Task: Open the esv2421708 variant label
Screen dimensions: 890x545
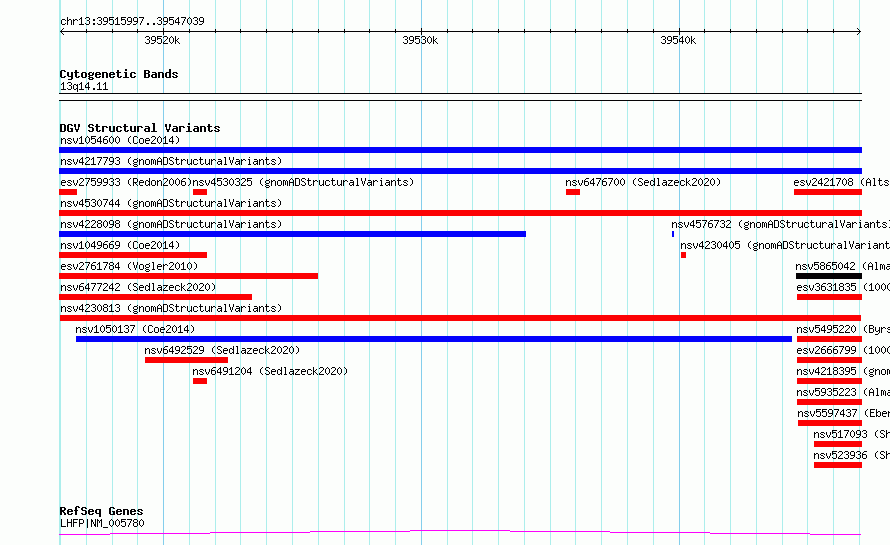Action: 841,182
